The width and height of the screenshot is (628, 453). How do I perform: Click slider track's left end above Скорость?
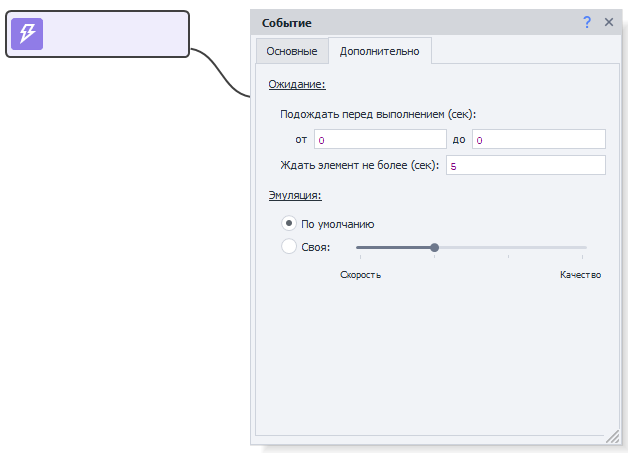pos(360,247)
